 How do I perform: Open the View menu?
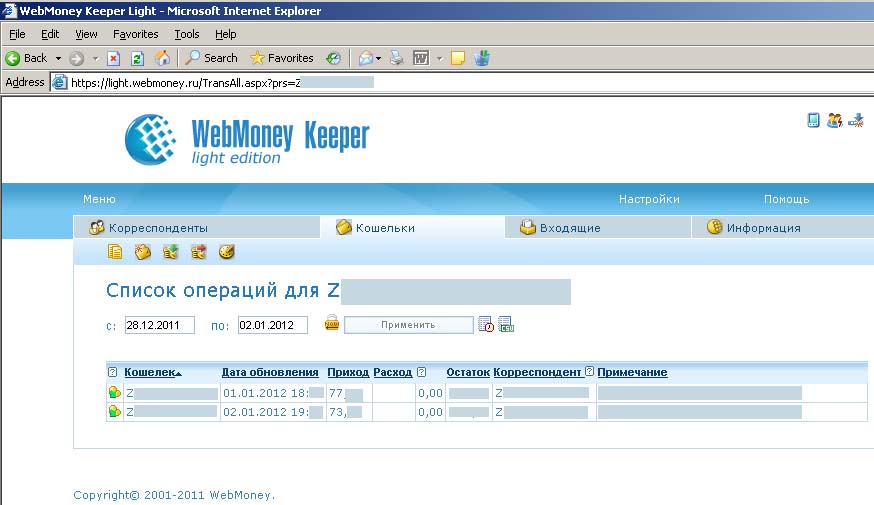tap(86, 34)
